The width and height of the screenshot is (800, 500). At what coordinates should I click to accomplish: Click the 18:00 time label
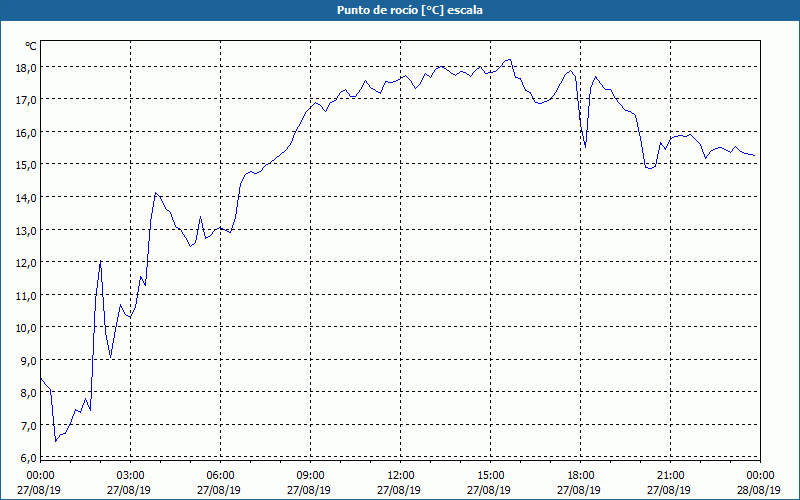[581, 476]
